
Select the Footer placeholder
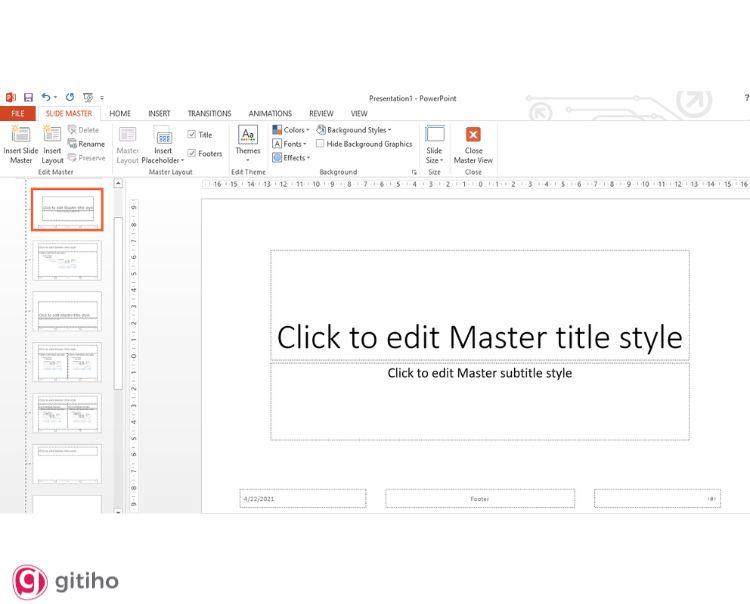coord(480,498)
